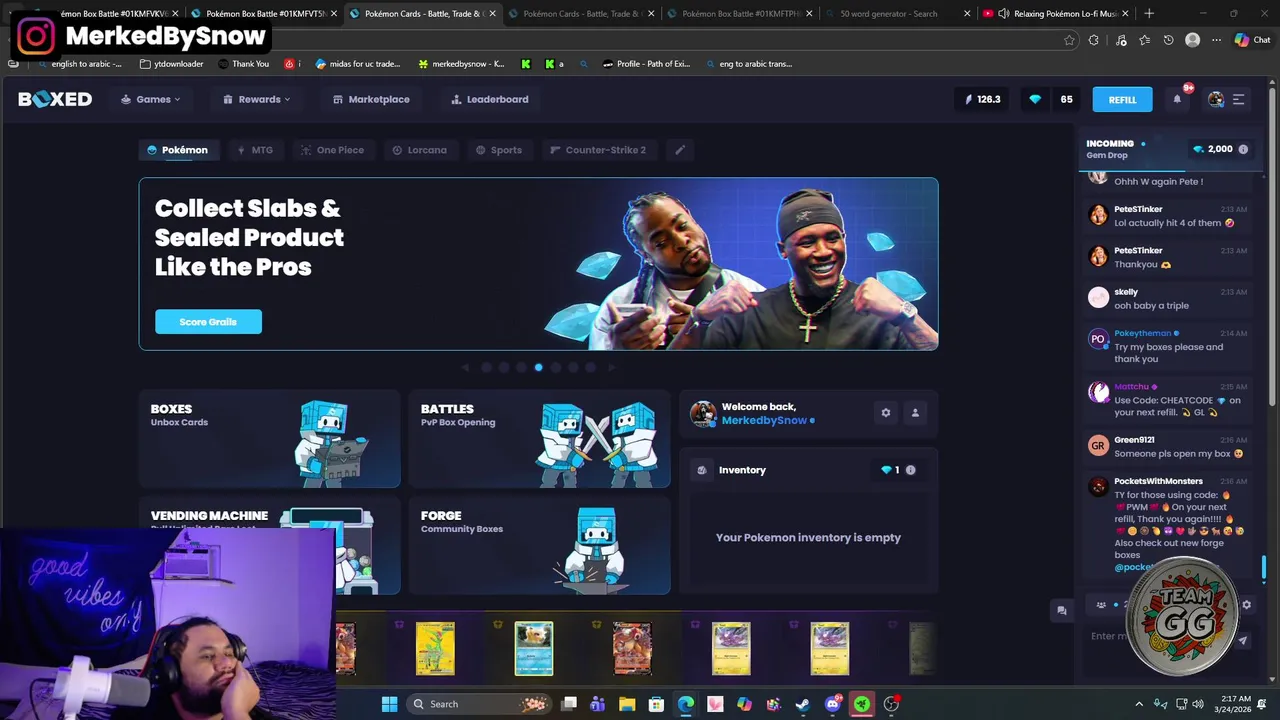Click the Score Grails button

[208, 322]
